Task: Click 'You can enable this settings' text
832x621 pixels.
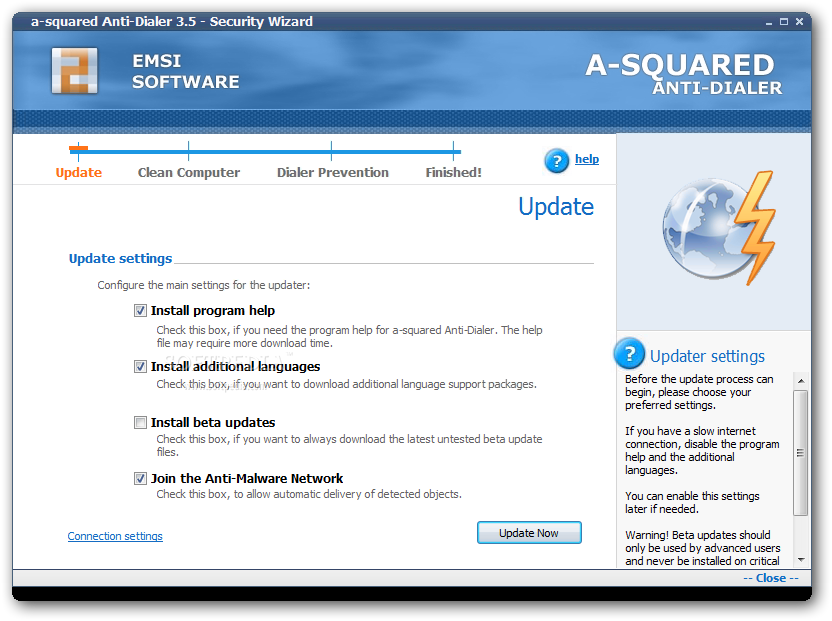Action: [x=692, y=502]
